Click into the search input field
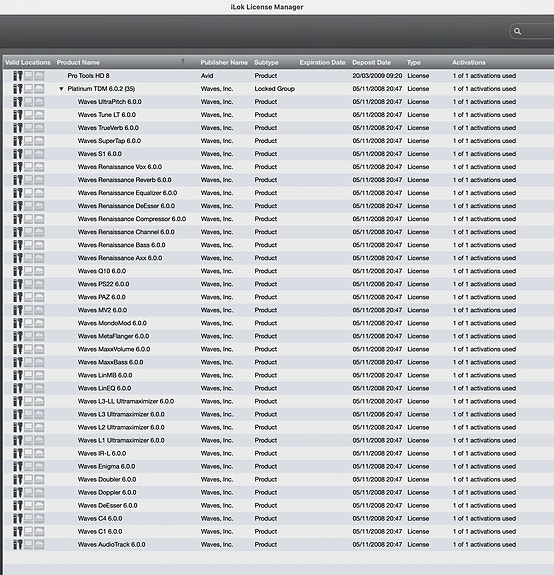Viewport: 554px width, 575px height. tap(537, 32)
